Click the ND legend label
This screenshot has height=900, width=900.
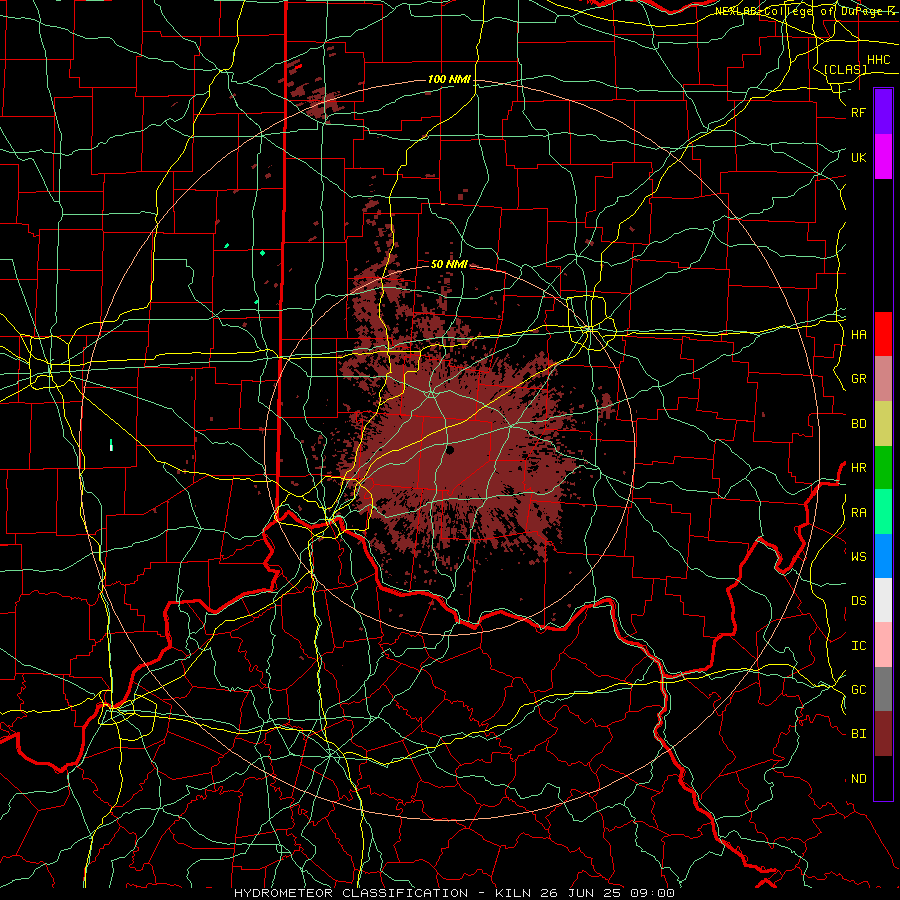[x=859, y=778]
